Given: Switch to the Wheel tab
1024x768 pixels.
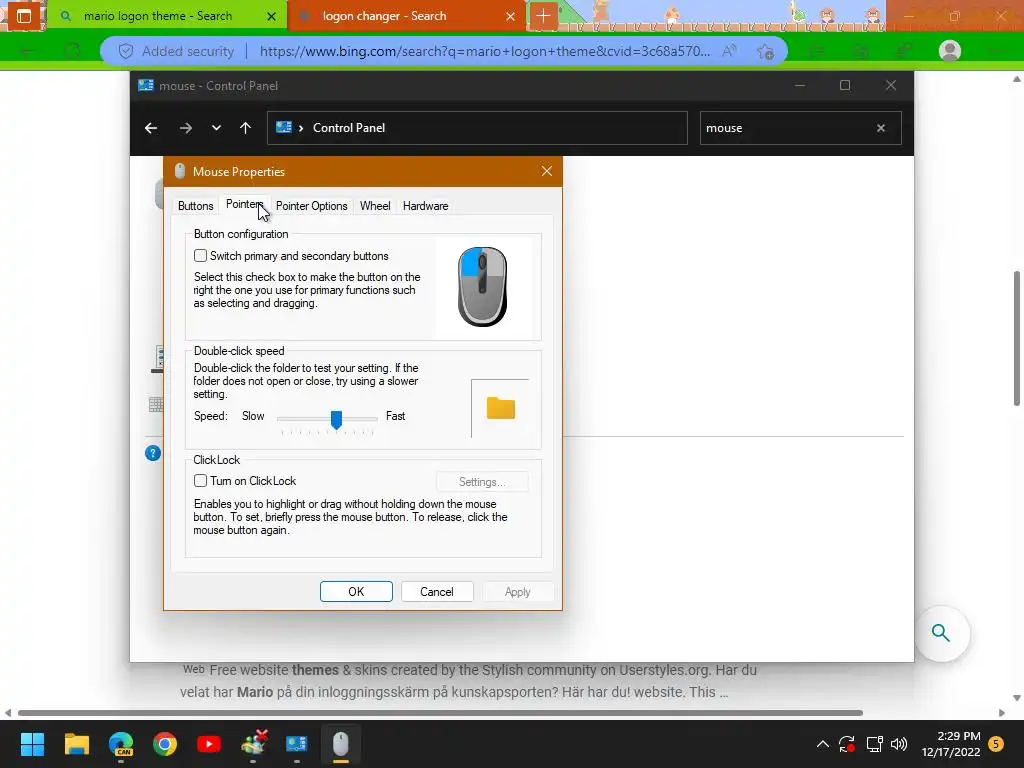Looking at the screenshot, I should click(x=375, y=206).
